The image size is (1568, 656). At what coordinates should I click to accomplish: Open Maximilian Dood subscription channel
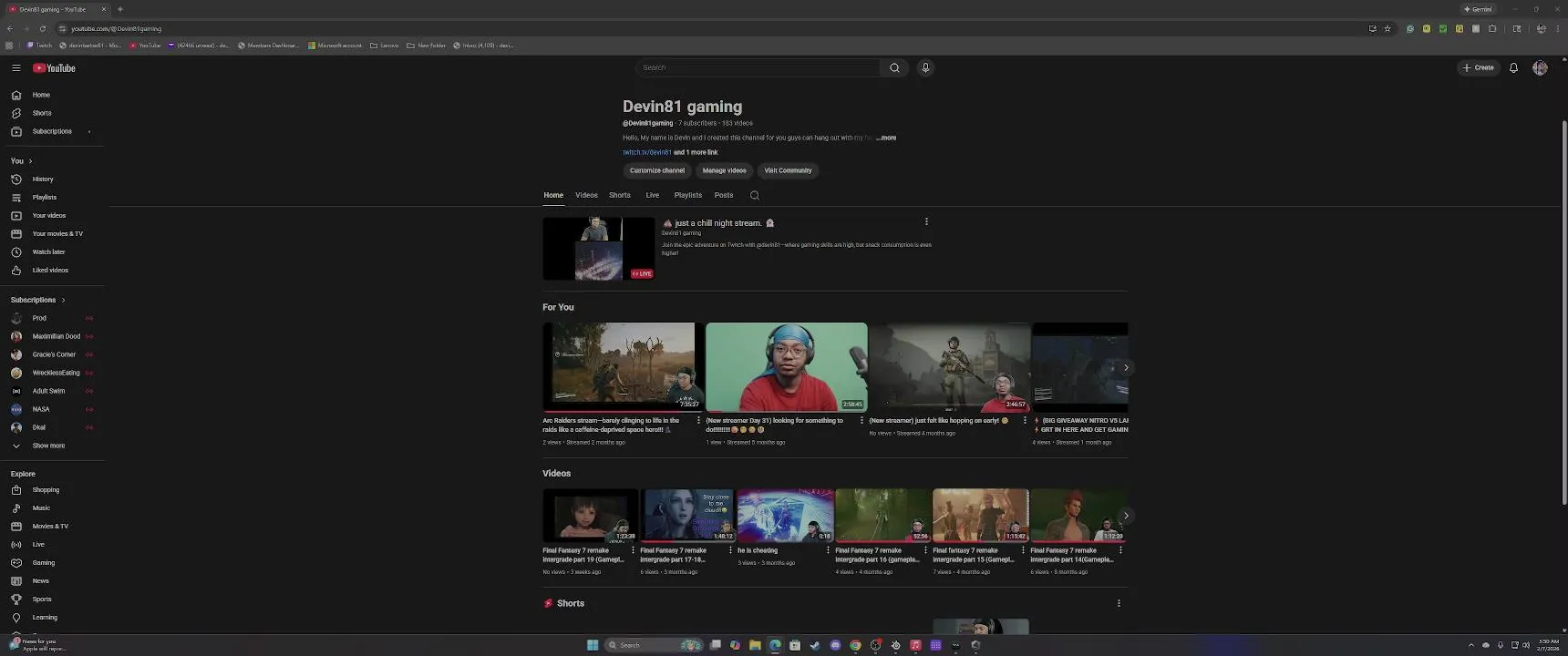[55, 336]
